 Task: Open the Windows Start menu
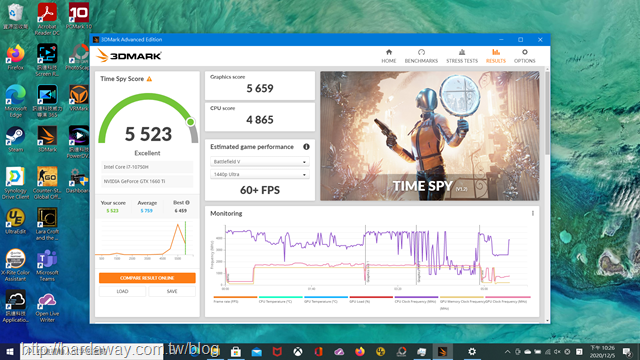point(10,351)
